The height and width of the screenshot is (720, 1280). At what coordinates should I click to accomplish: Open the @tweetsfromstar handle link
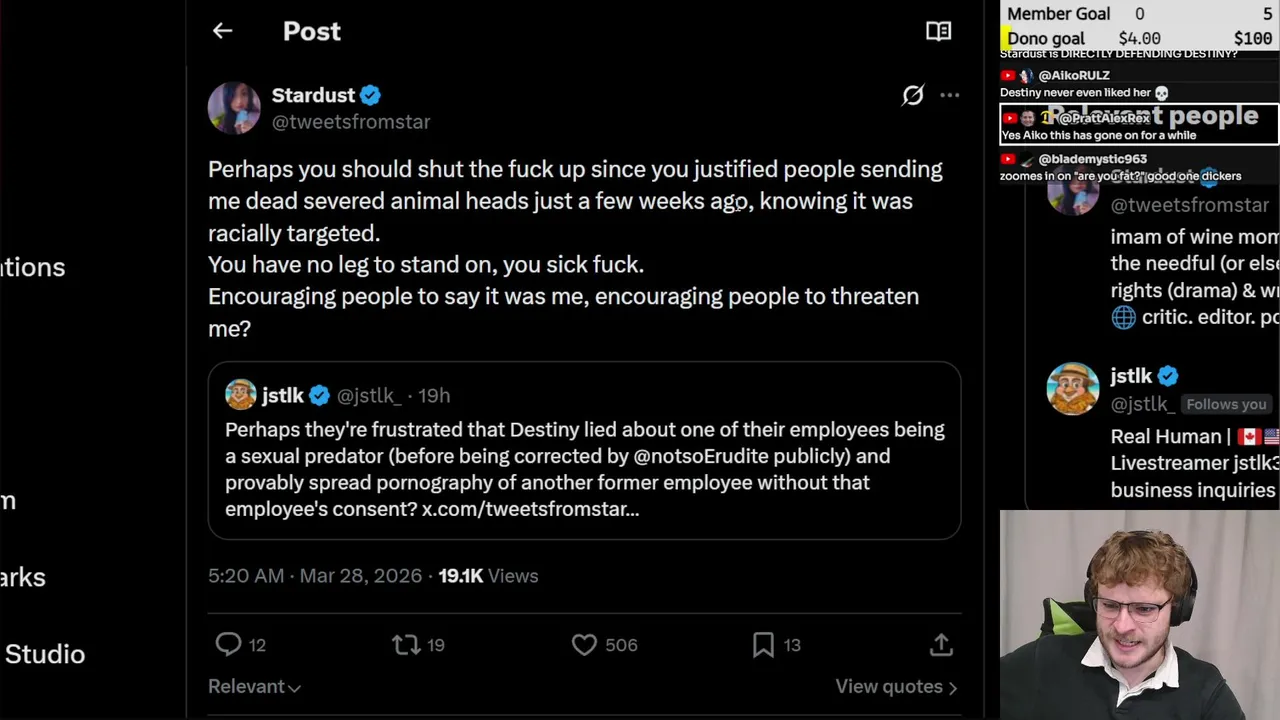(x=351, y=122)
